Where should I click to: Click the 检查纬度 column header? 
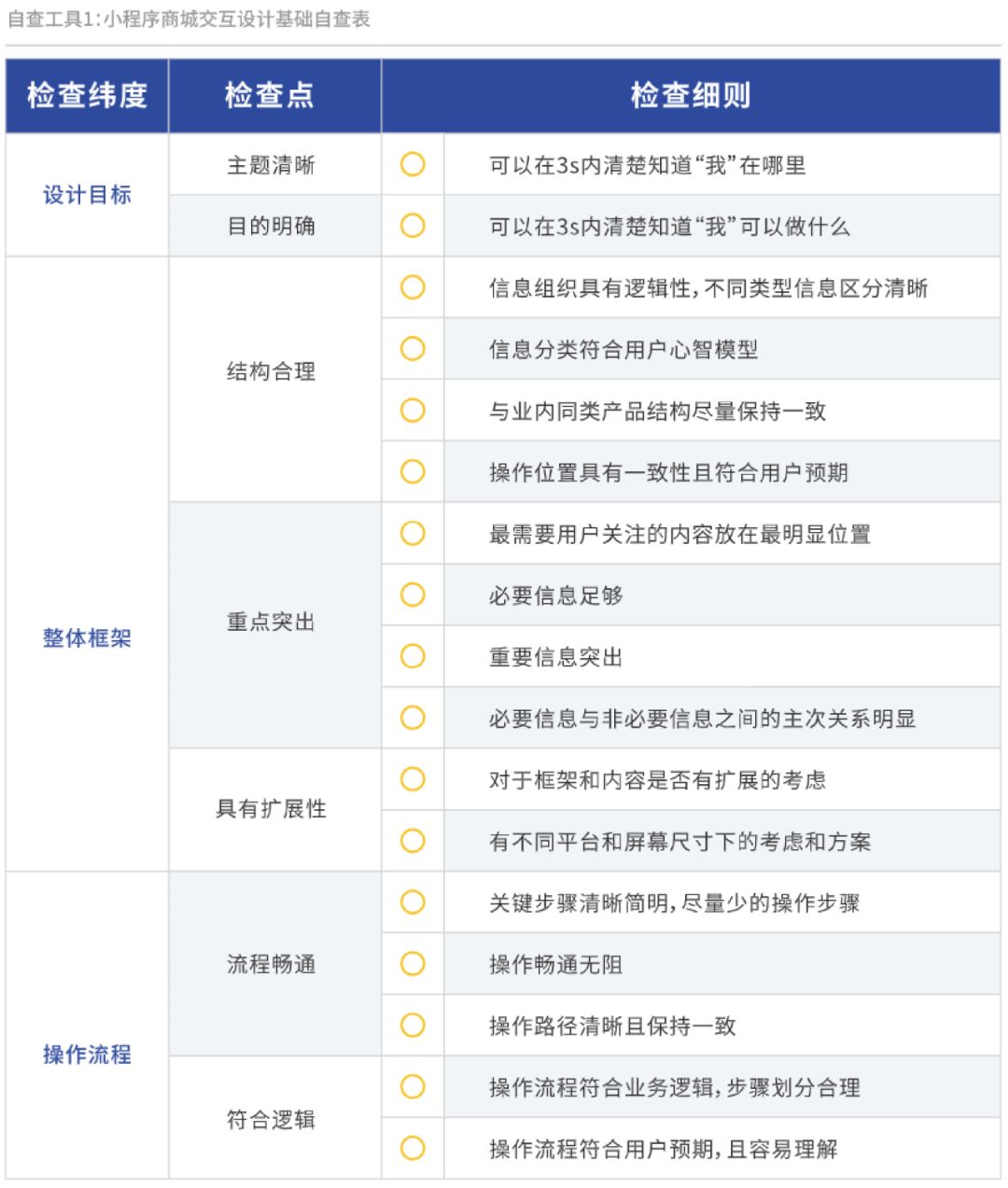87,95
